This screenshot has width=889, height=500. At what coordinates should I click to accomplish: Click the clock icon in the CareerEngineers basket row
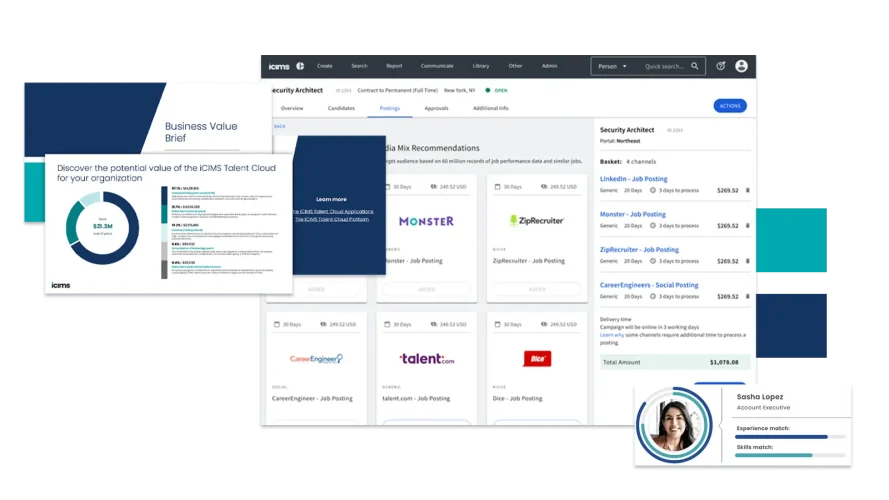tap(653, 296)
